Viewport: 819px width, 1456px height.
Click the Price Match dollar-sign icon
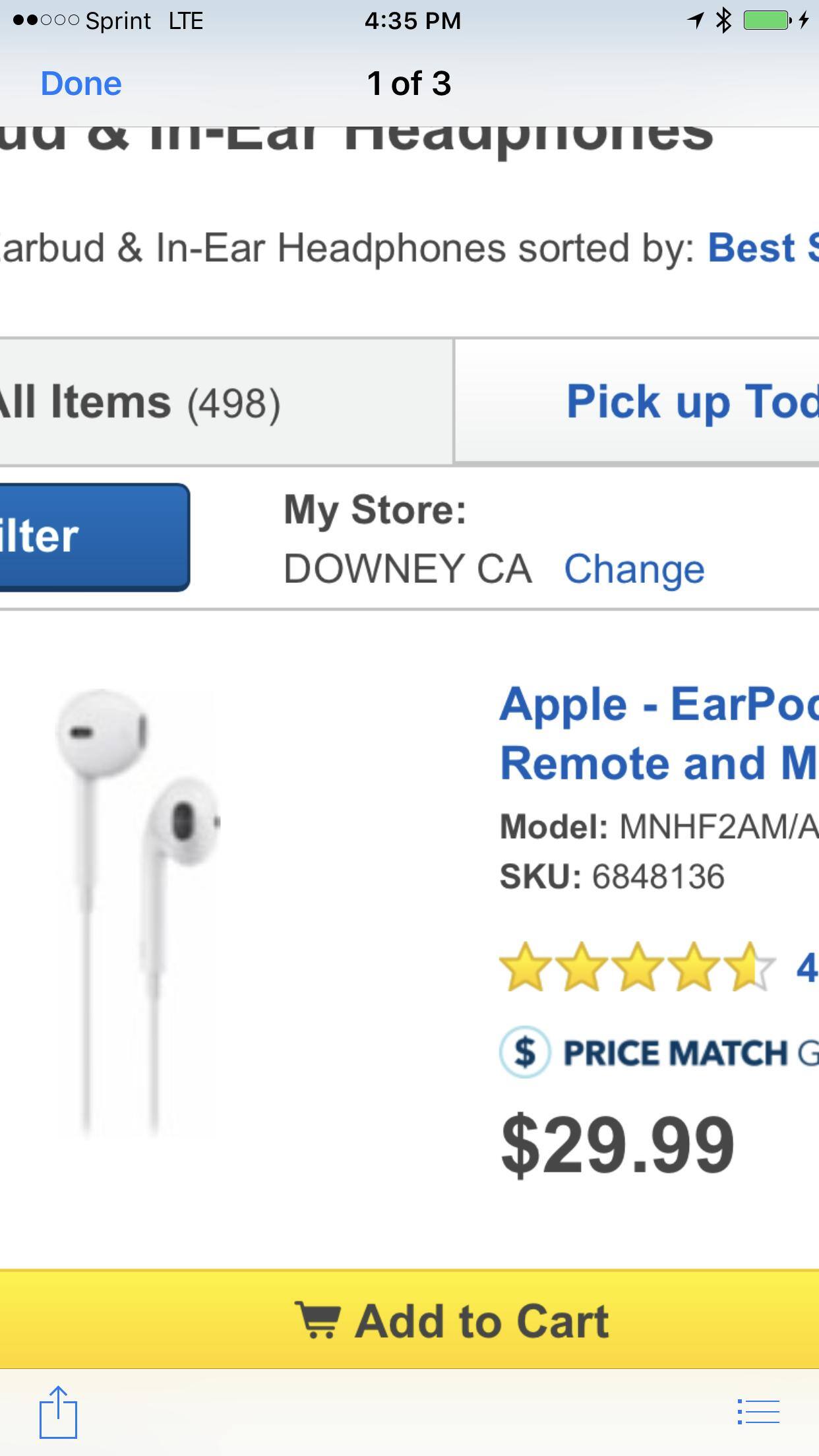(x=524, y=1052)
